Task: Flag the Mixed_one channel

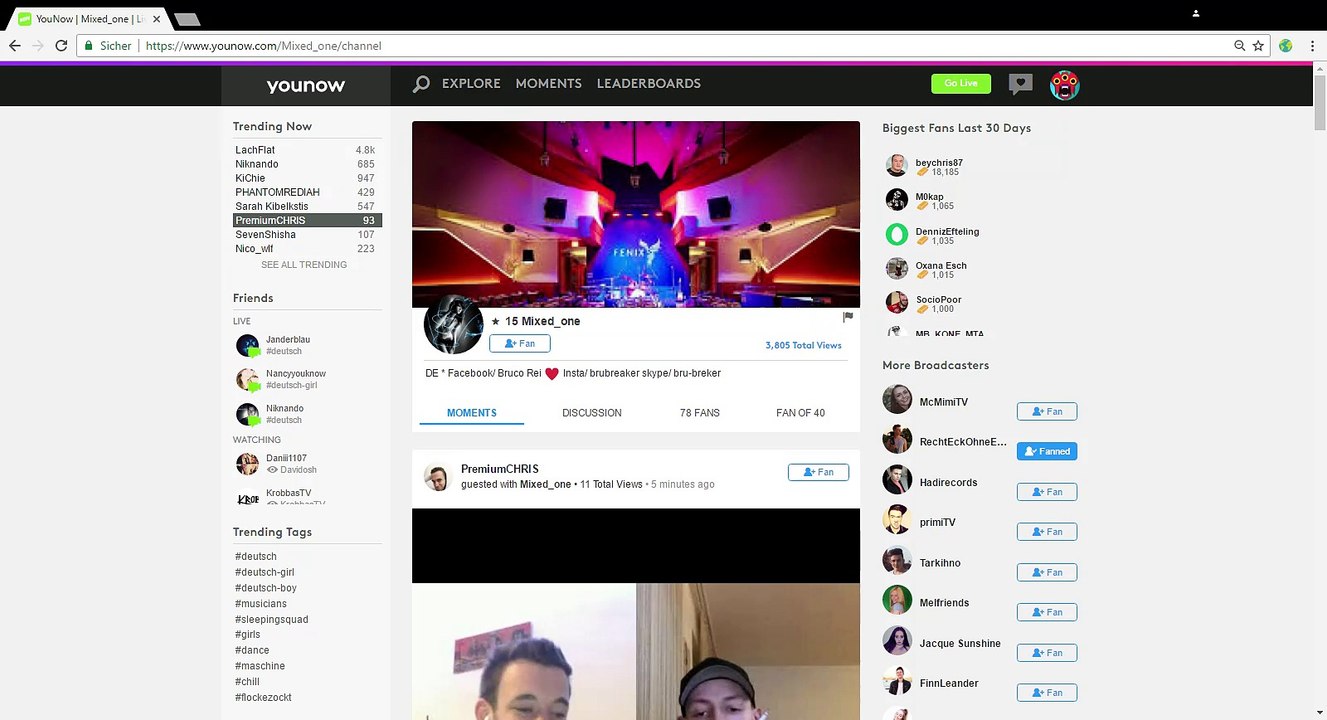Action: click(x=848, y=317)
